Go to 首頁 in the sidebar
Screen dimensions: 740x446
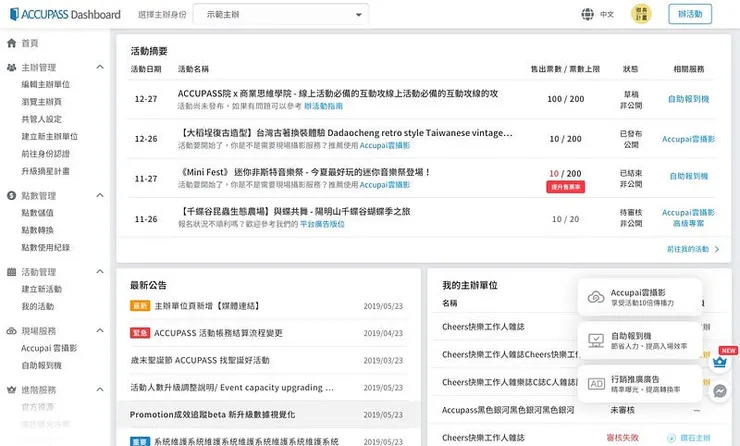point(30,43)
